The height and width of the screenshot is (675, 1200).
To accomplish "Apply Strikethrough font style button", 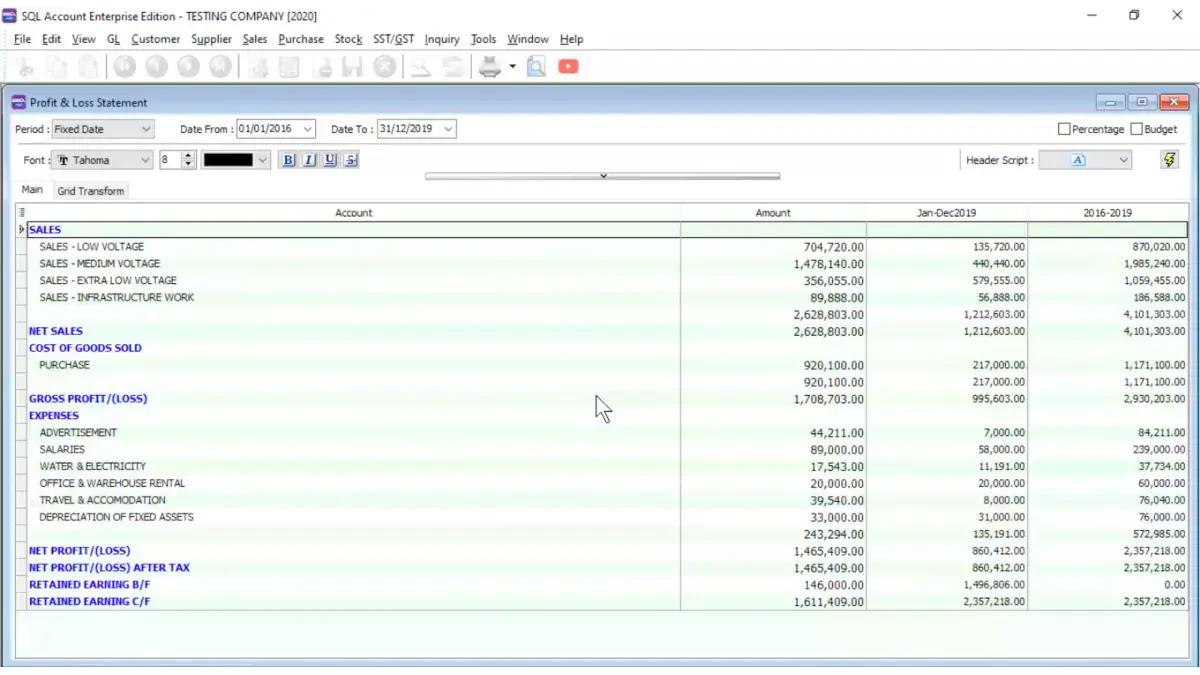I will pyautogui.click(x=350, y=160).
